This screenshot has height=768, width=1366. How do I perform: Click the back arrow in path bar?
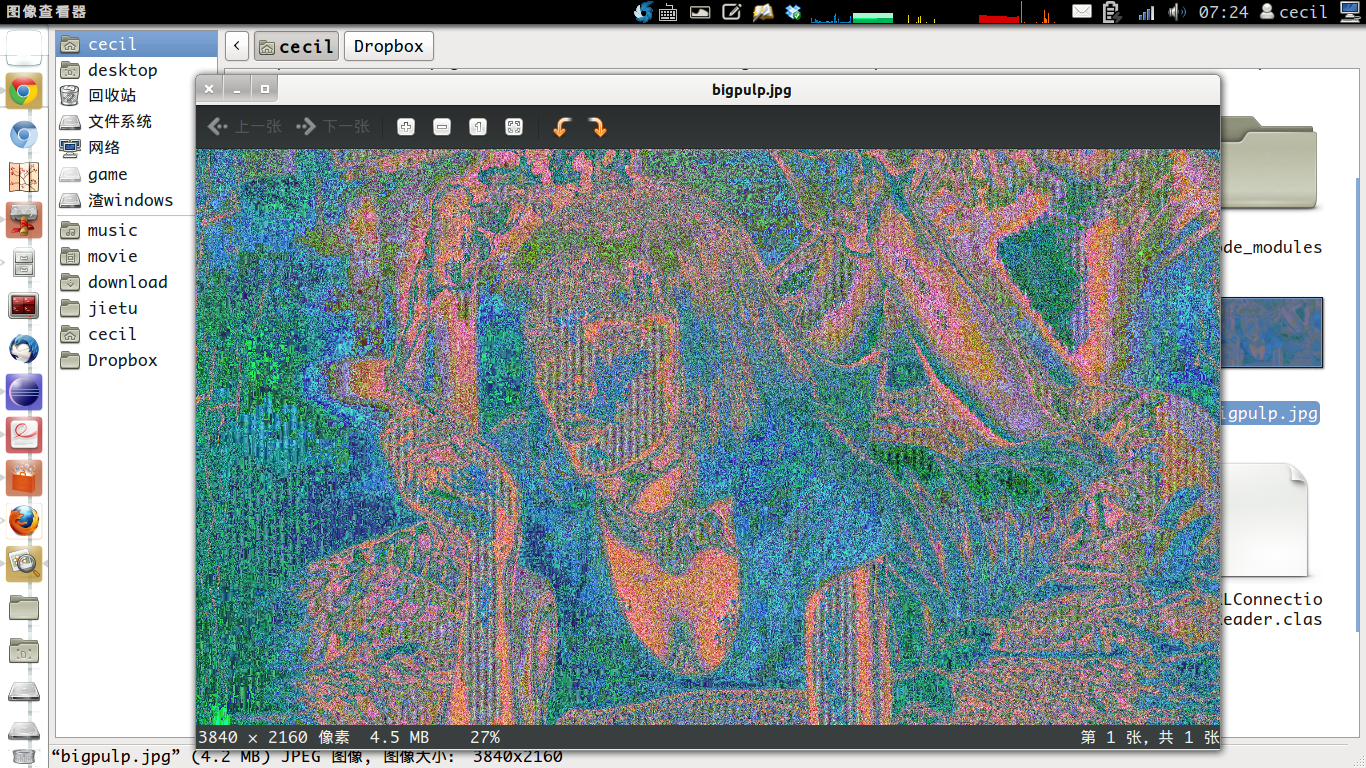coord(237,46)
